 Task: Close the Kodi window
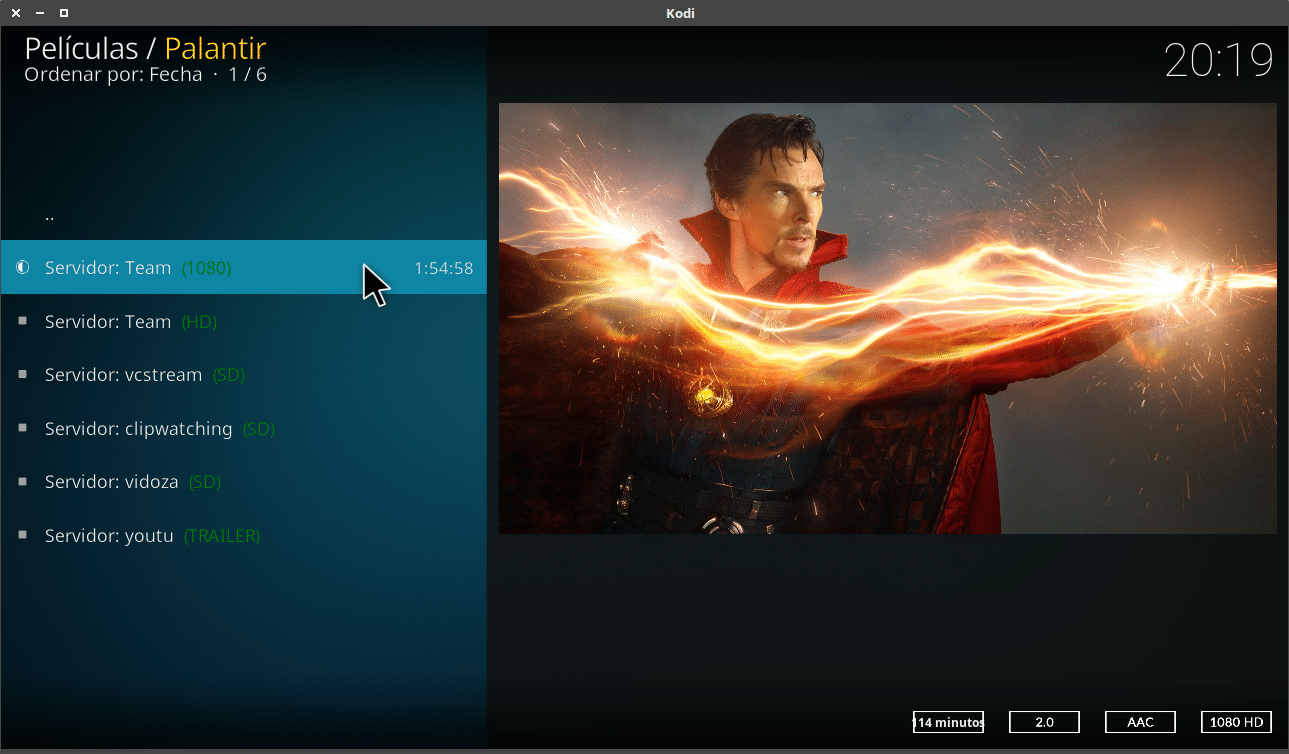point(16,13)
